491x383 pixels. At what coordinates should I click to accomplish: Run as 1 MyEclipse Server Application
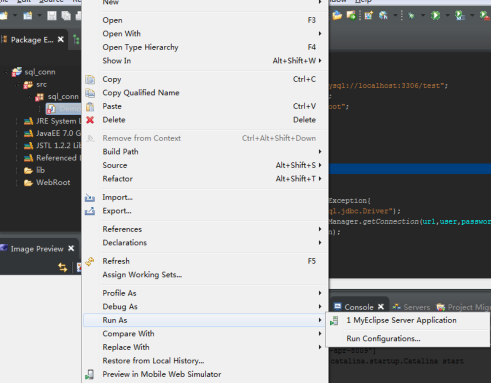click(408, 320)
